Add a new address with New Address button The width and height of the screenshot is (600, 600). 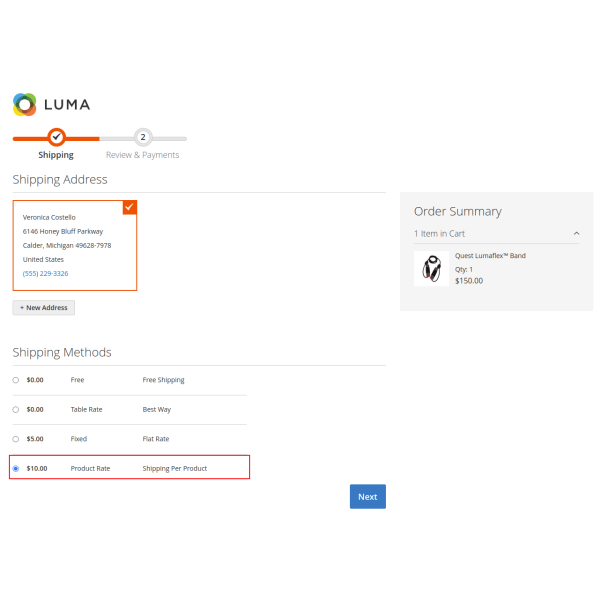43,308
